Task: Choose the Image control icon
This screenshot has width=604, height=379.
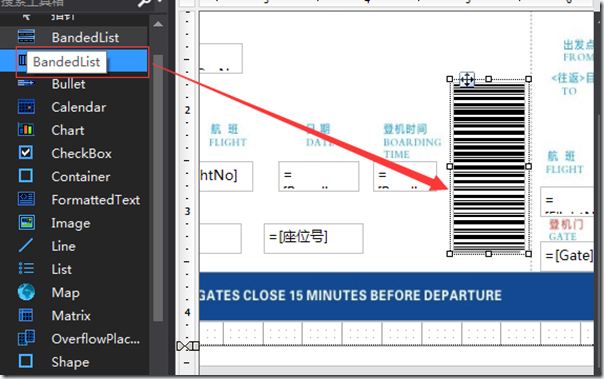Action: [26, 222]
